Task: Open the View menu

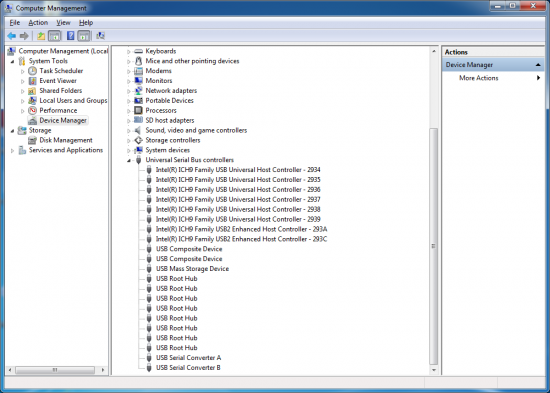Action: [63, 23]
